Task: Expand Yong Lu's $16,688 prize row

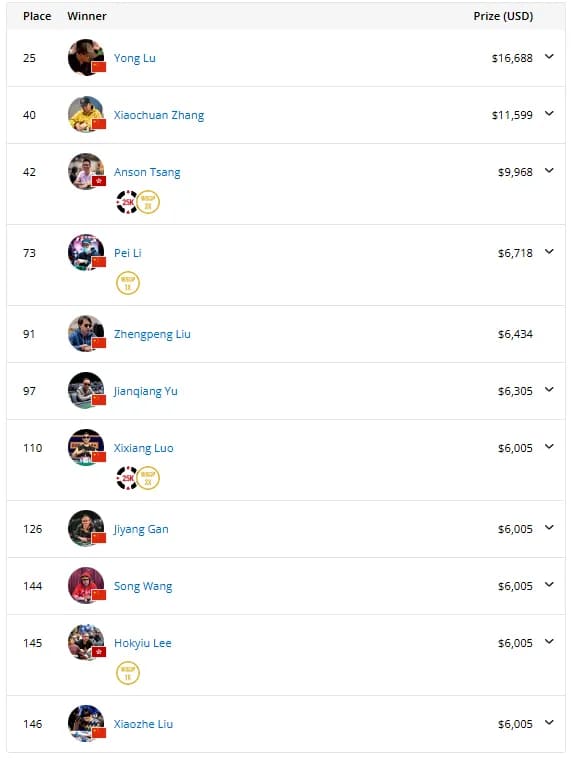Action: [x=549, y=57]
